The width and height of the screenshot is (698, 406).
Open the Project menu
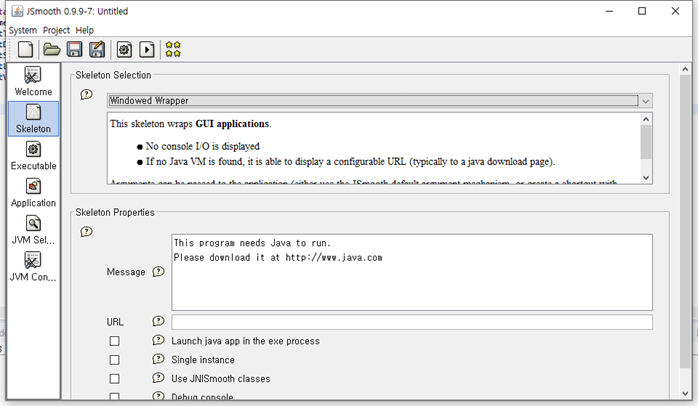pyautogui.click(x=56, y=30)
